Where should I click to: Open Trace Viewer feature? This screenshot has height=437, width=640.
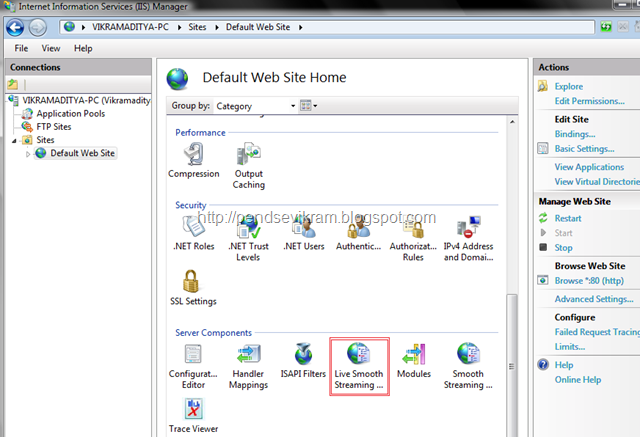coord(193,416)
